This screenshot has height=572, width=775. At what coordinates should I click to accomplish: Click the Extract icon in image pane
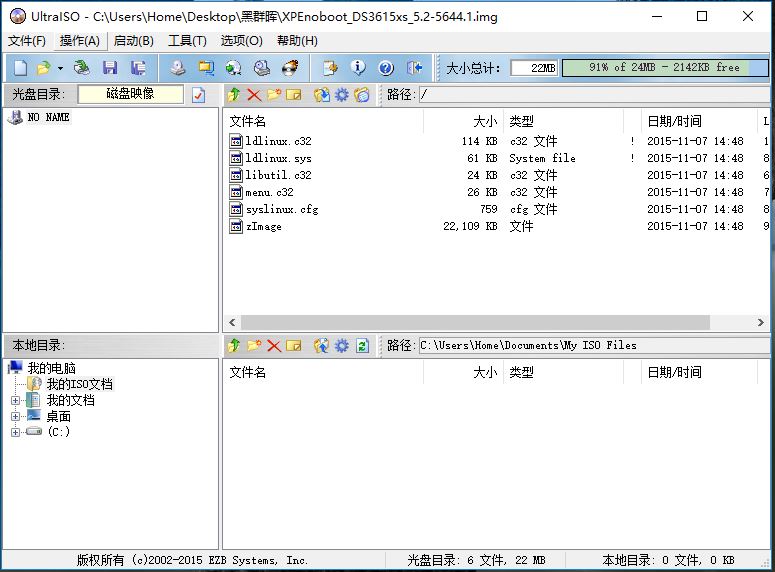(x=322, y=94)
